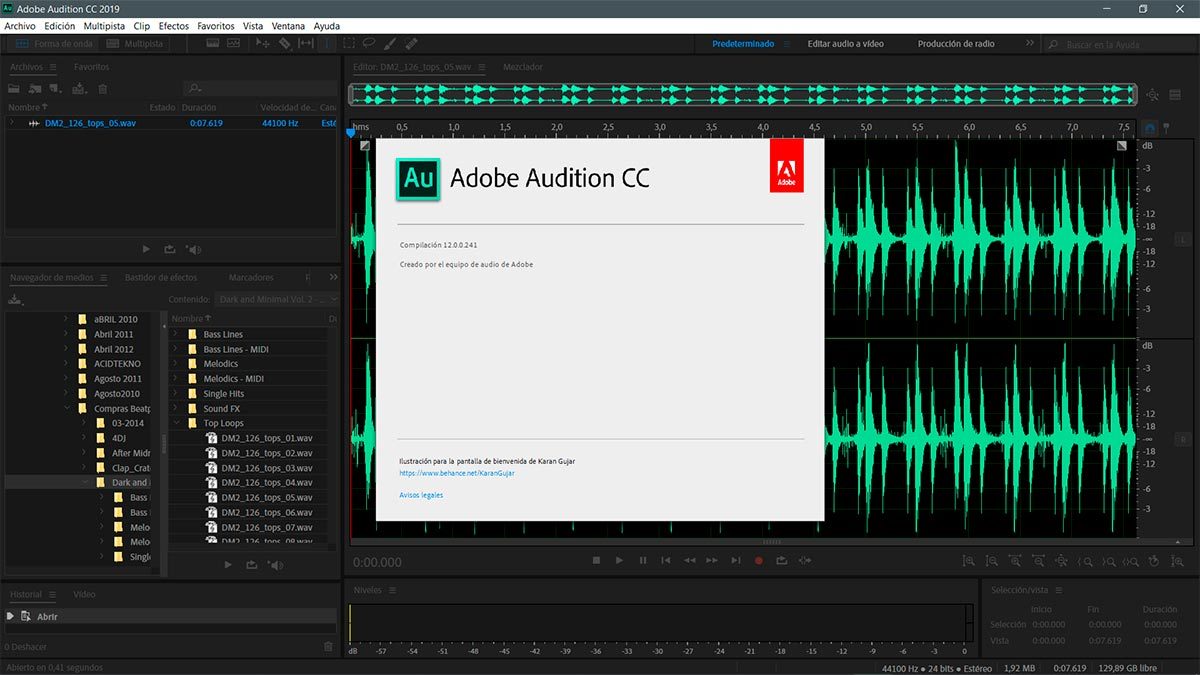This screenshot has width=1200, height=675.
Task: Select the Move tool in the toolbar
Action: point(263,43)
